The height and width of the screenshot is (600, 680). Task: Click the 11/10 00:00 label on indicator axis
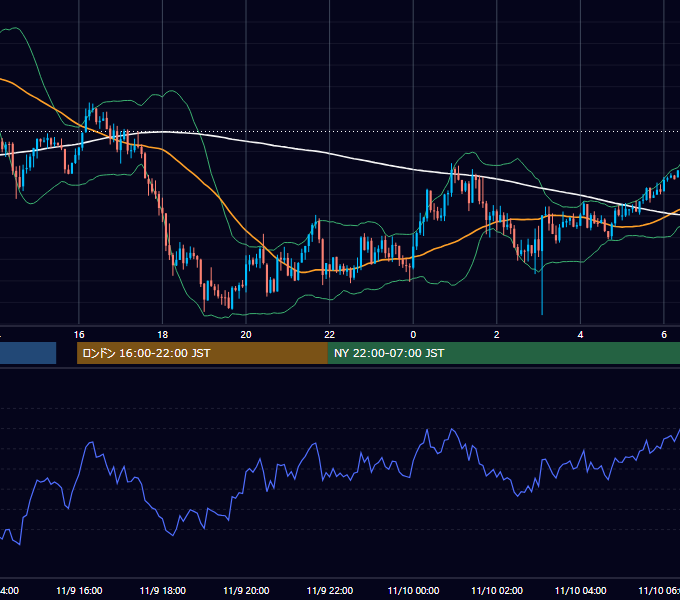[x=413, y=590]
